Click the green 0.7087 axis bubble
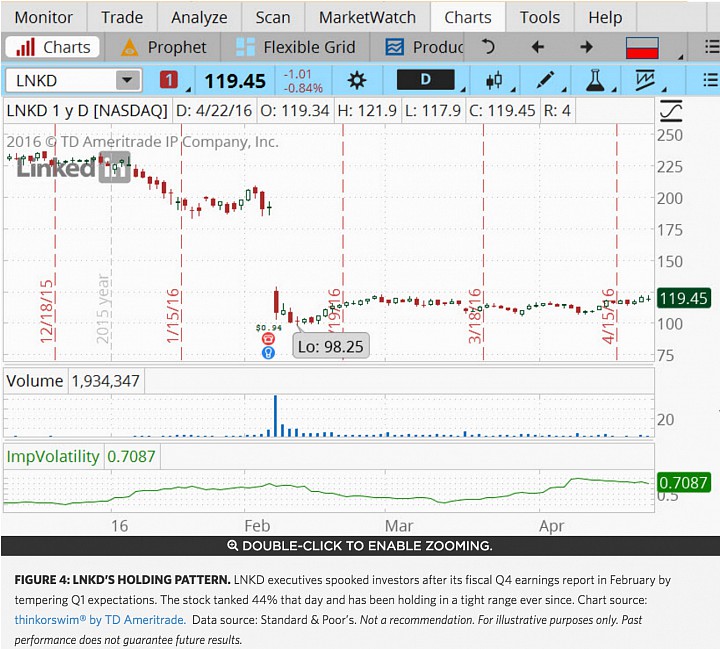The image size is (720, 649). [x=683, y=482]
